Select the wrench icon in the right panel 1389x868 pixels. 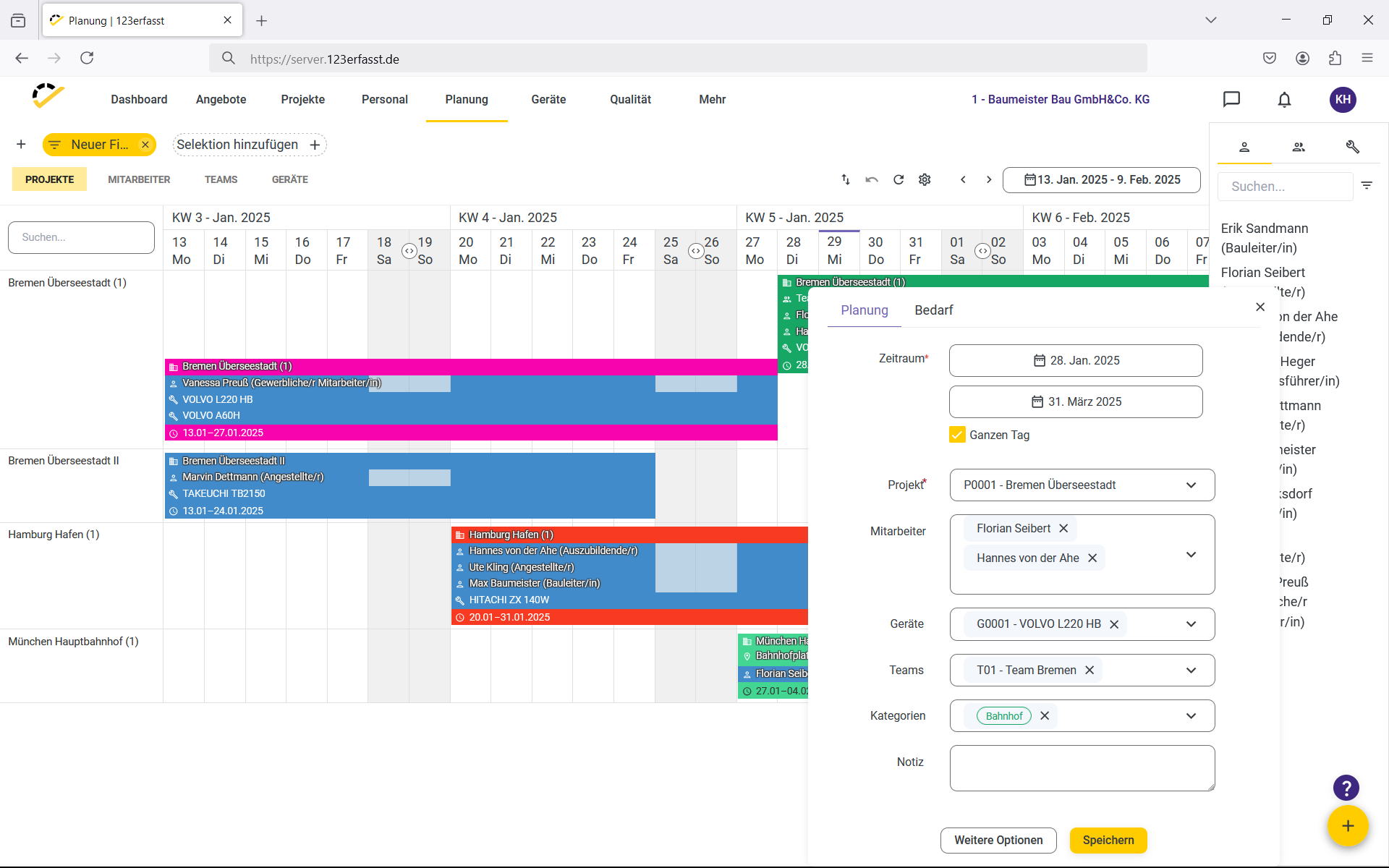coord(1352,147)
